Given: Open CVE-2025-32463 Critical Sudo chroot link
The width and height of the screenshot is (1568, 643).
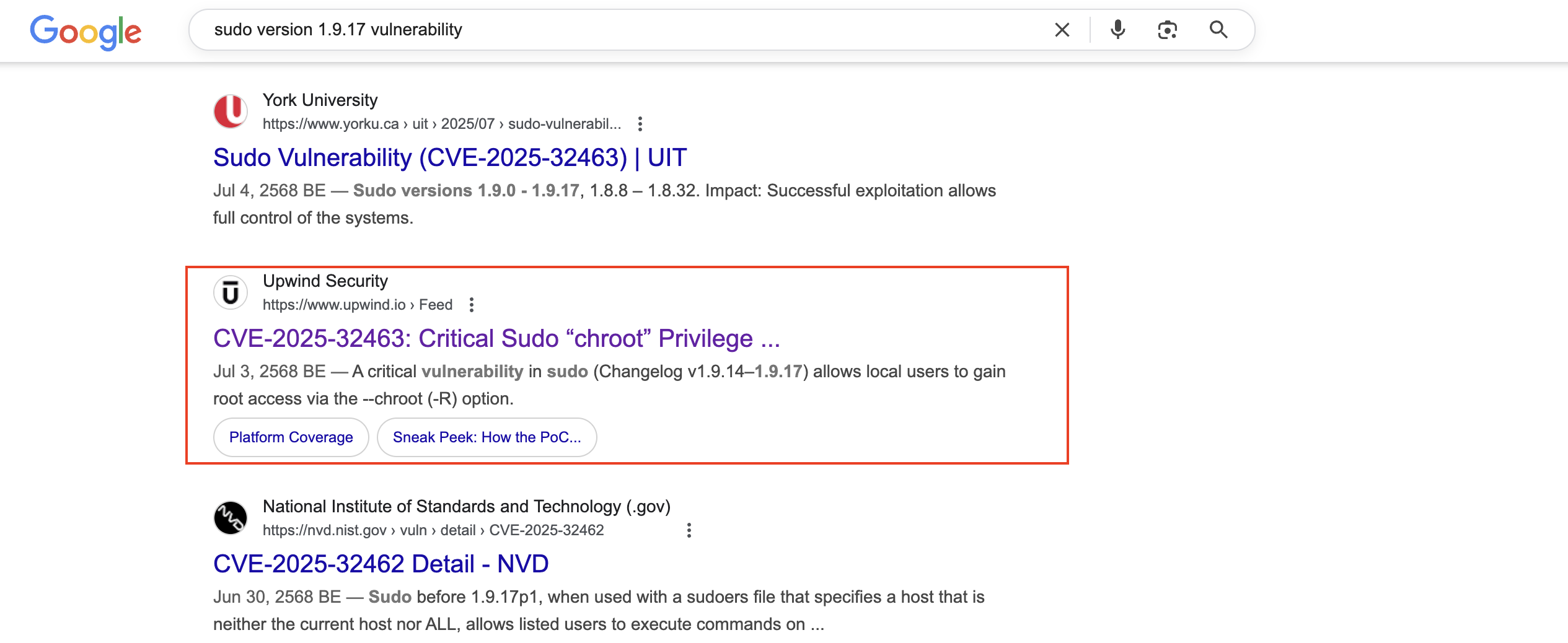Looking at the screenshot, I should coord(496,339).
